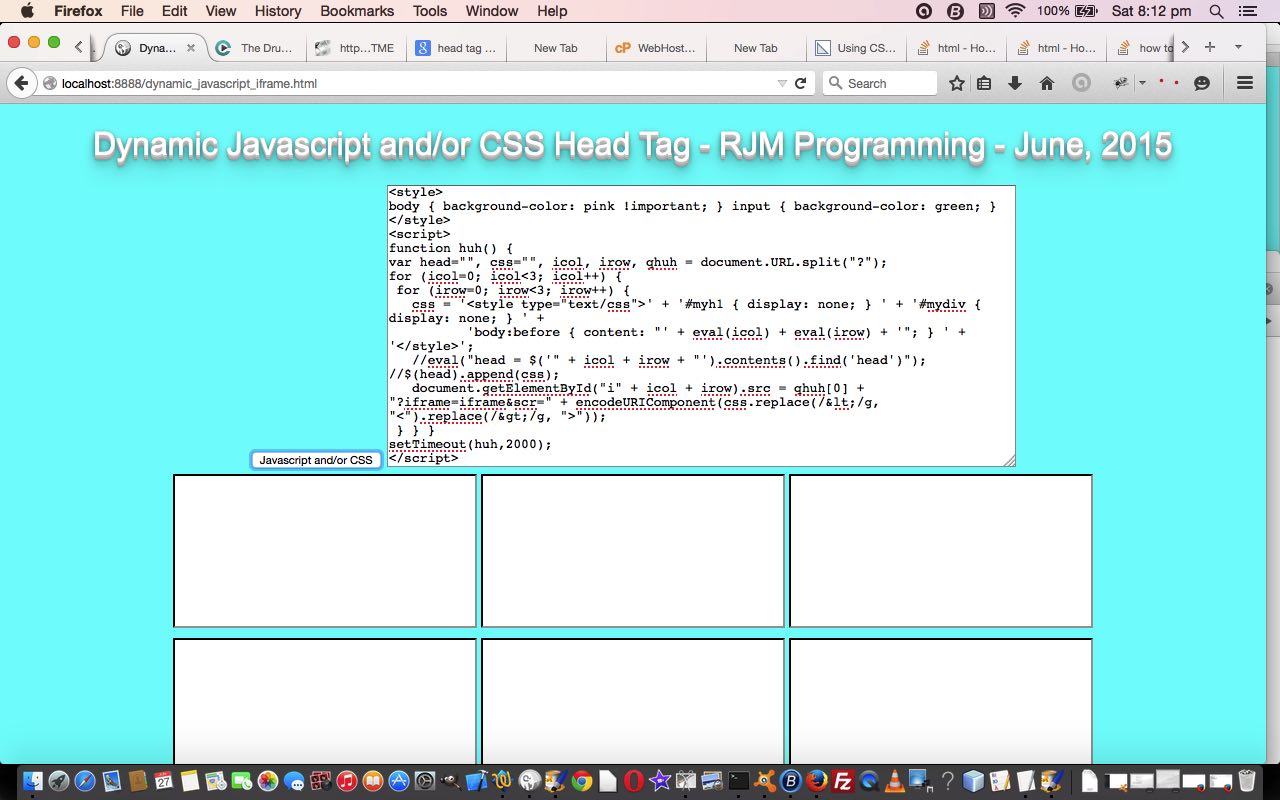Click the page heading Dynamic Javascript and/or CSS
The width and height of the screenshot is (1280, 800).
point(632,146)
